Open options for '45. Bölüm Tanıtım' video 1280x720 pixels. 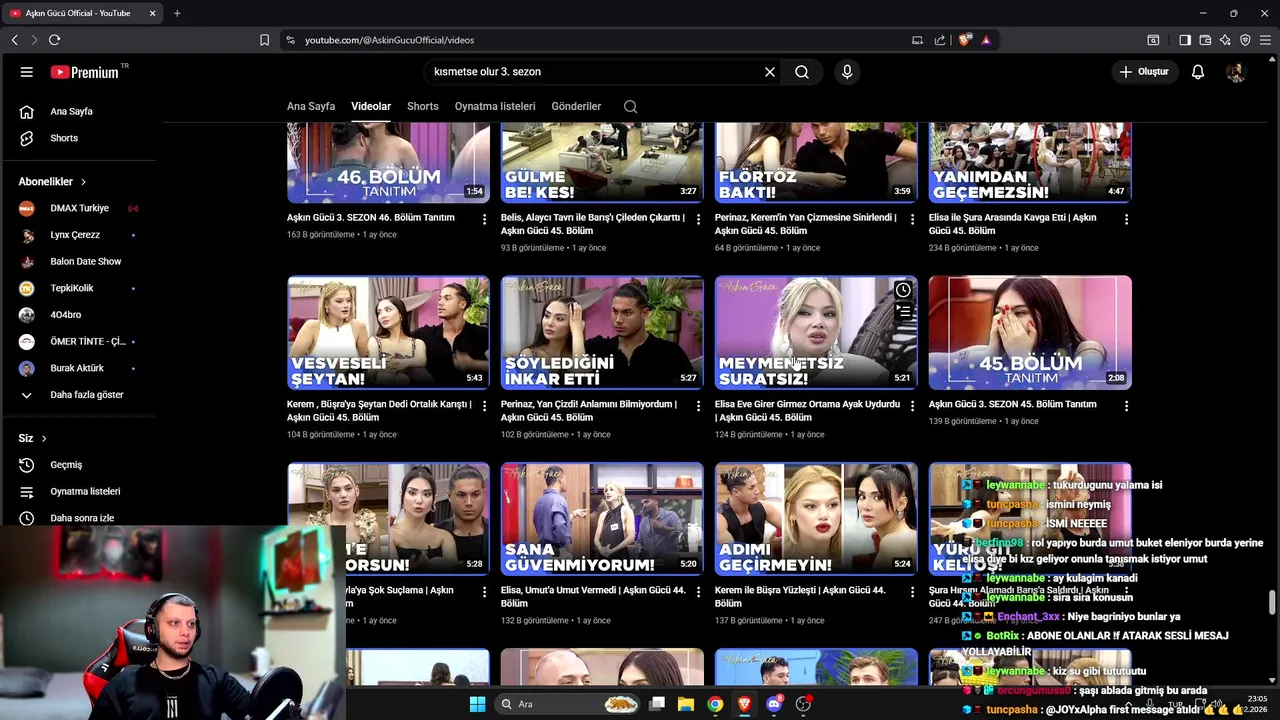coord(1126,406)
